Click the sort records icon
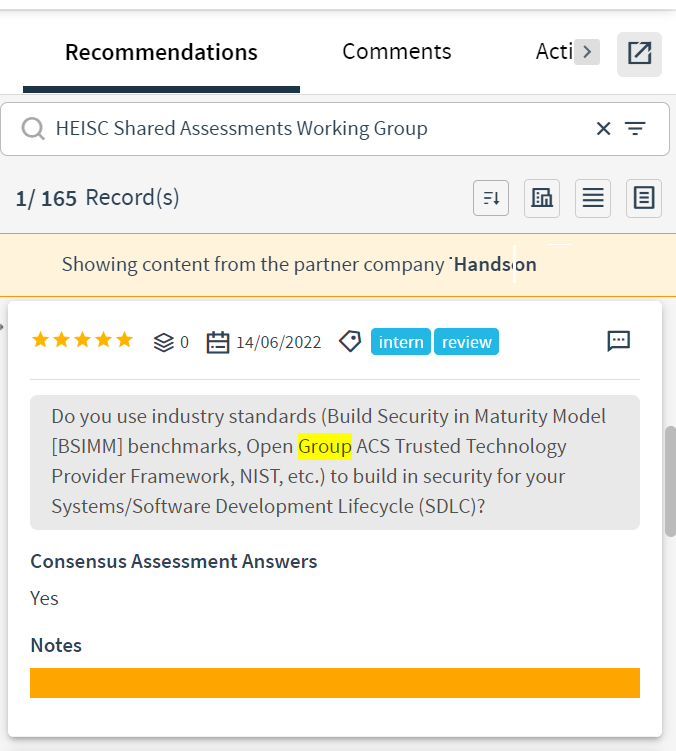Image resolution: width=676 pixels, height=751 pixels. pos(491,198)
